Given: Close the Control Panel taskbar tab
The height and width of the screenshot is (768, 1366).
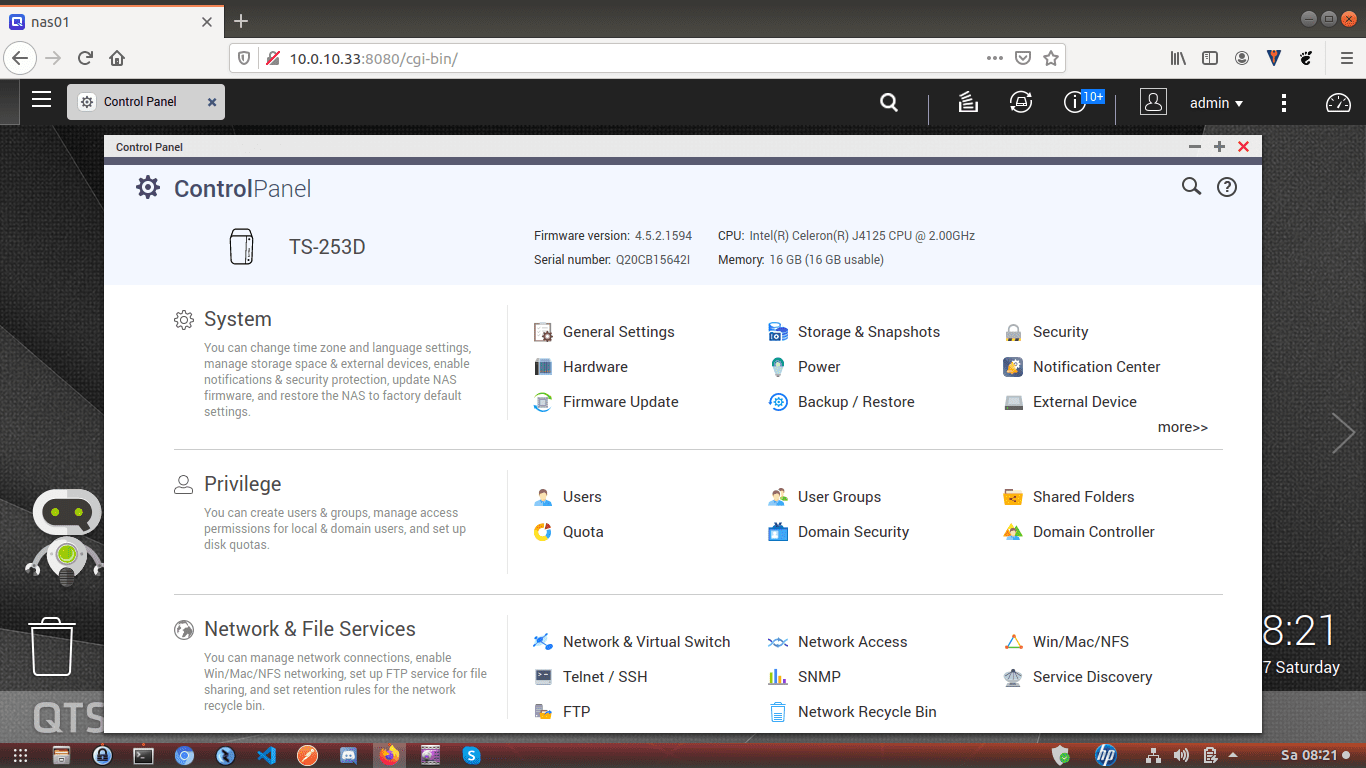Looking at the screenshot, I should pyautogui.click(x=212, y=102).
